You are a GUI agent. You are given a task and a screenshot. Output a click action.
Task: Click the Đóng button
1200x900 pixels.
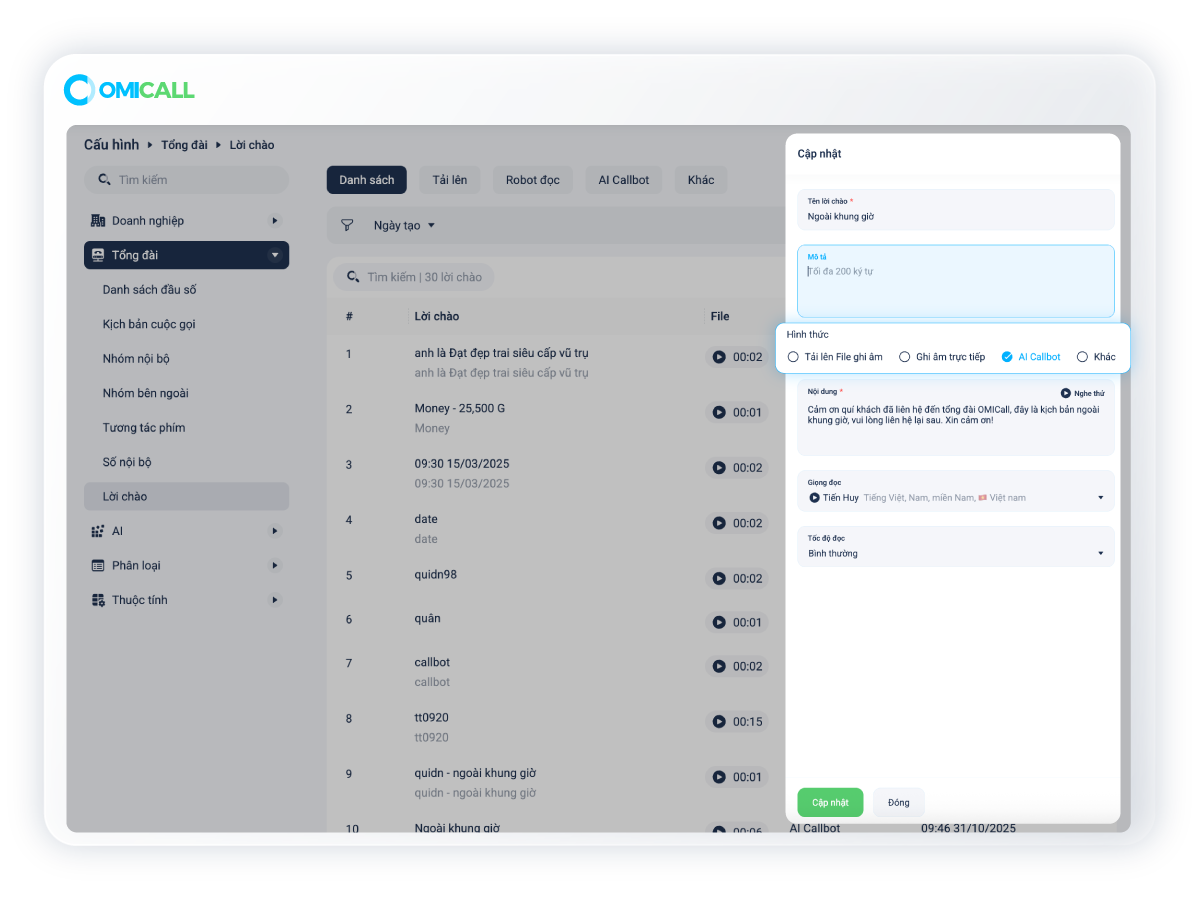coord(899,803)
